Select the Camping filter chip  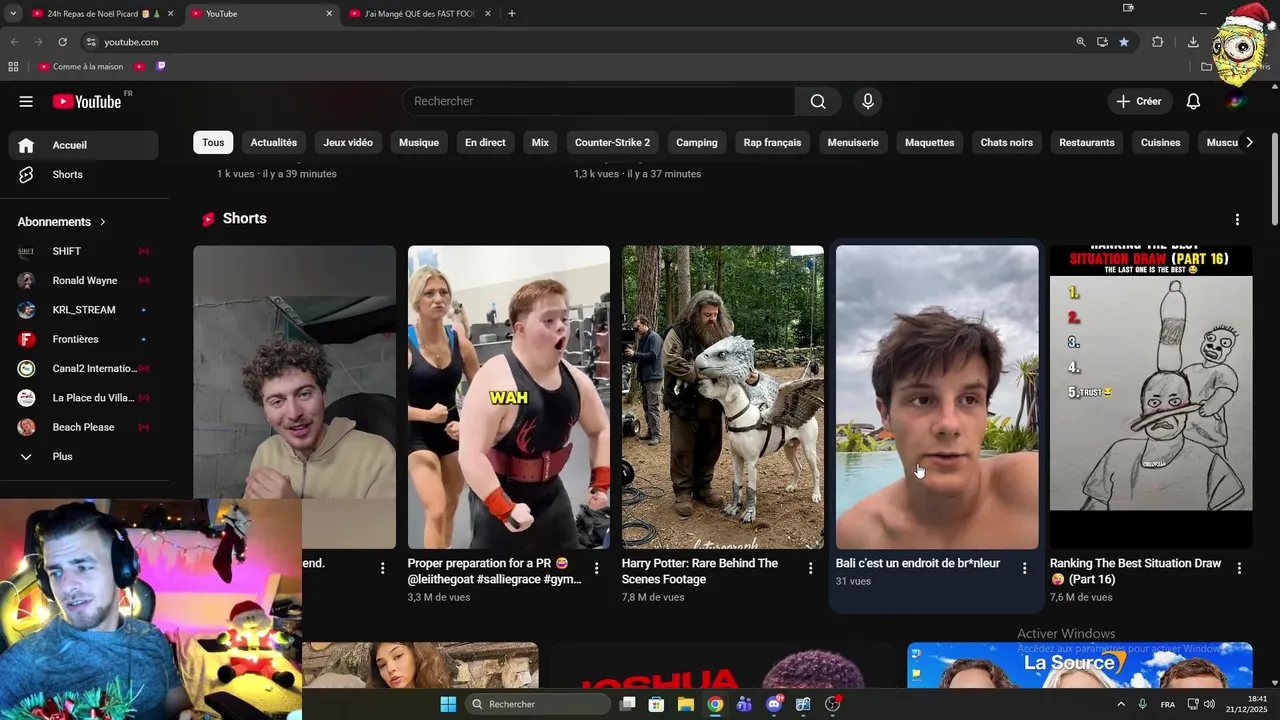click(x=697, y=142)
